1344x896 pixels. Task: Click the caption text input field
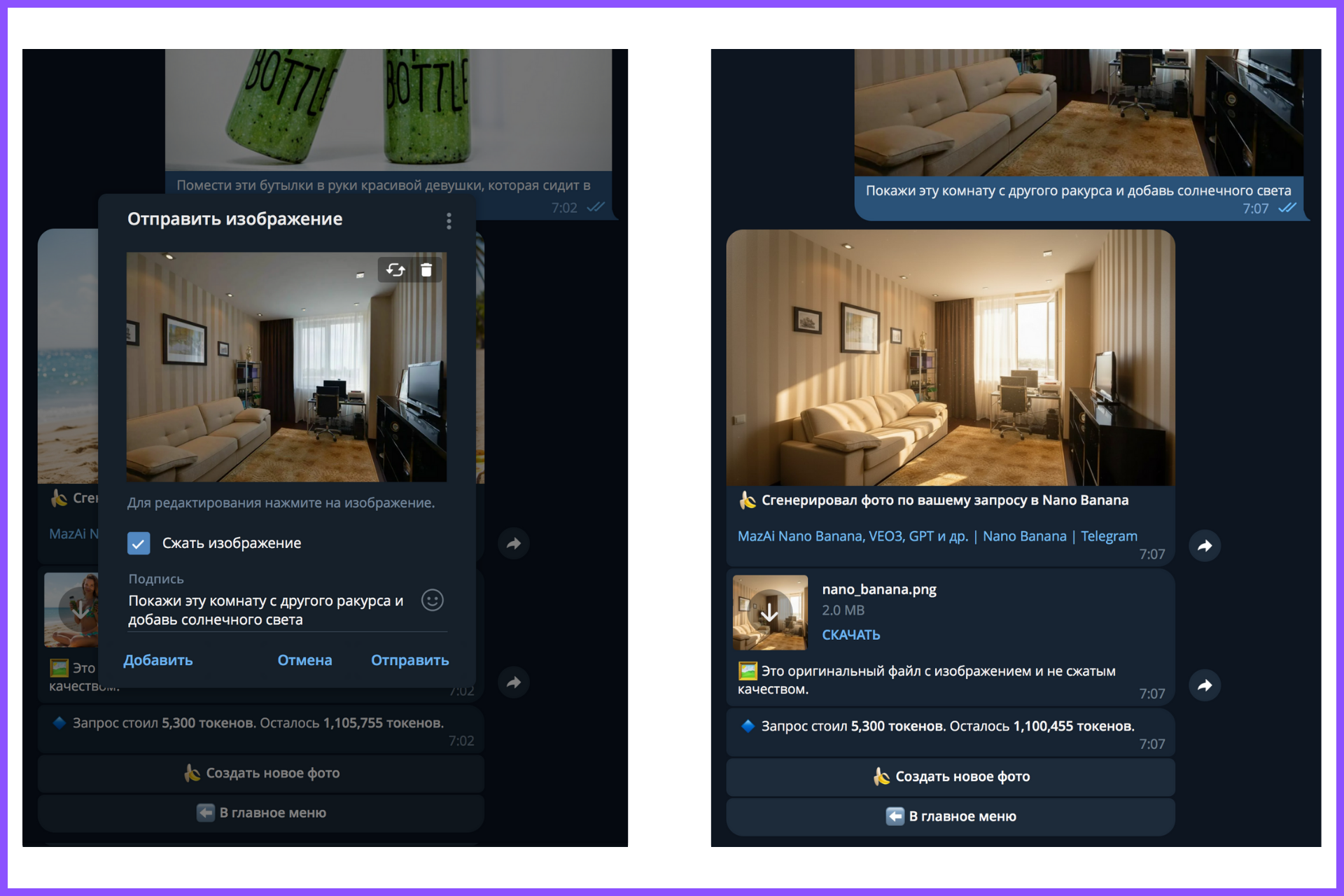pos(266,610)
